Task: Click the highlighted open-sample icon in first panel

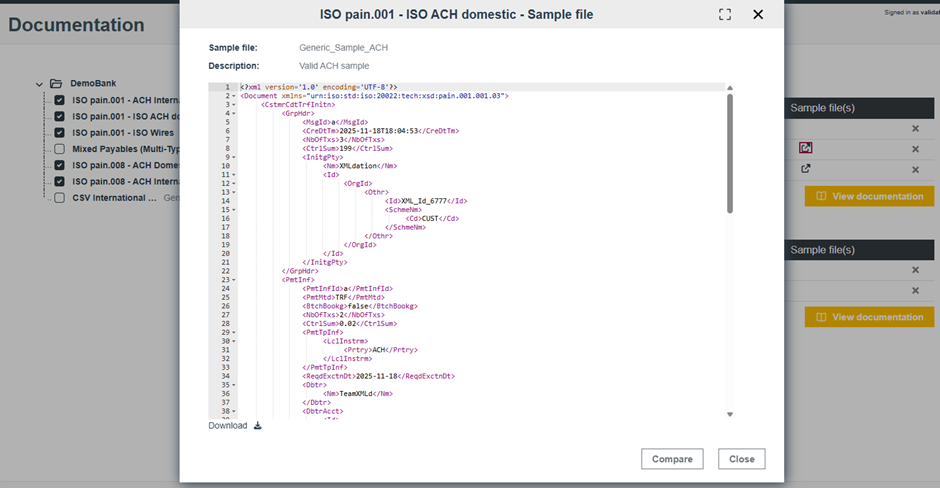Action: click(x=805, y=148)
